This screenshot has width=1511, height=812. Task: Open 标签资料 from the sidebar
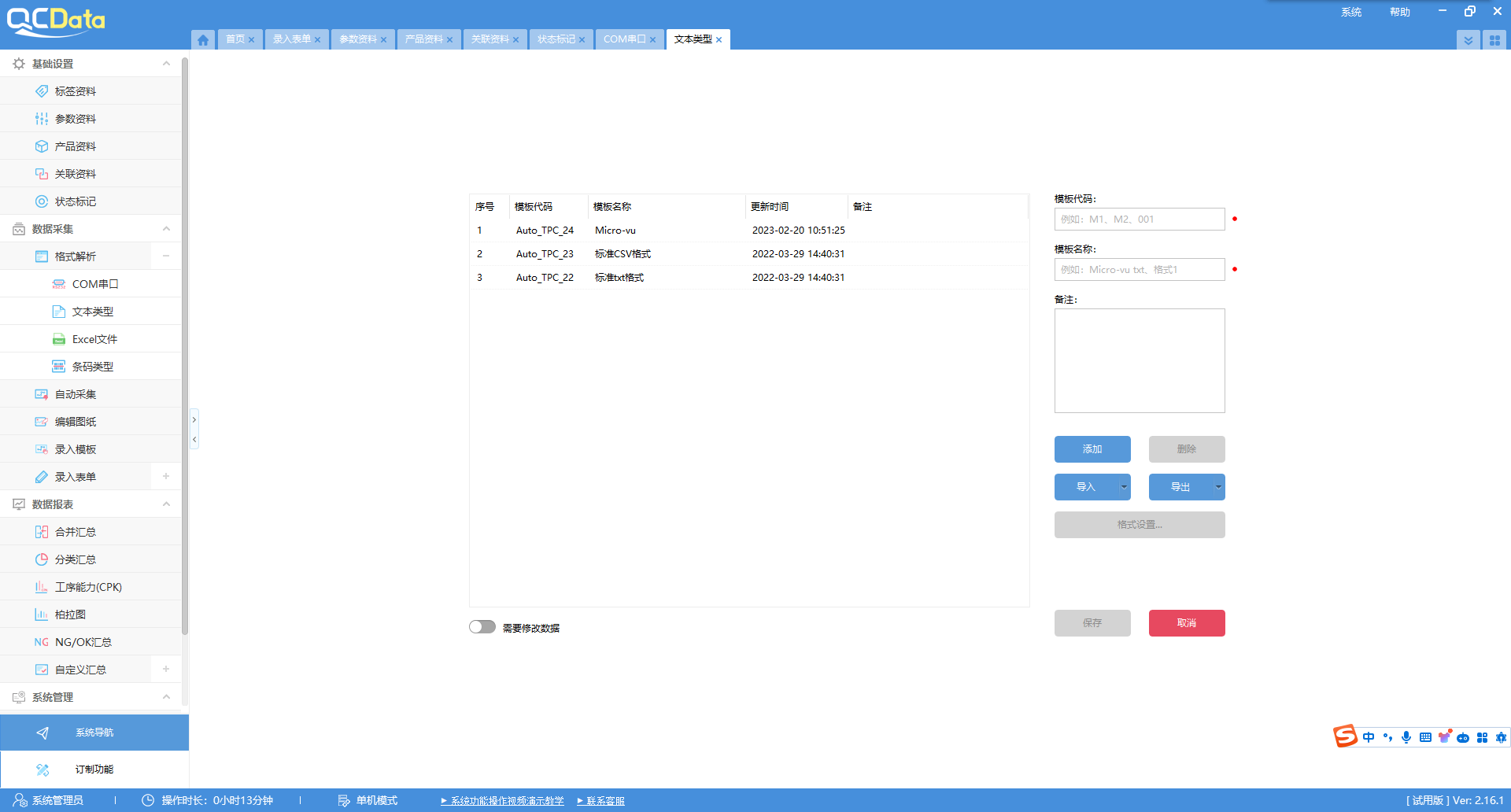point(76,91)
